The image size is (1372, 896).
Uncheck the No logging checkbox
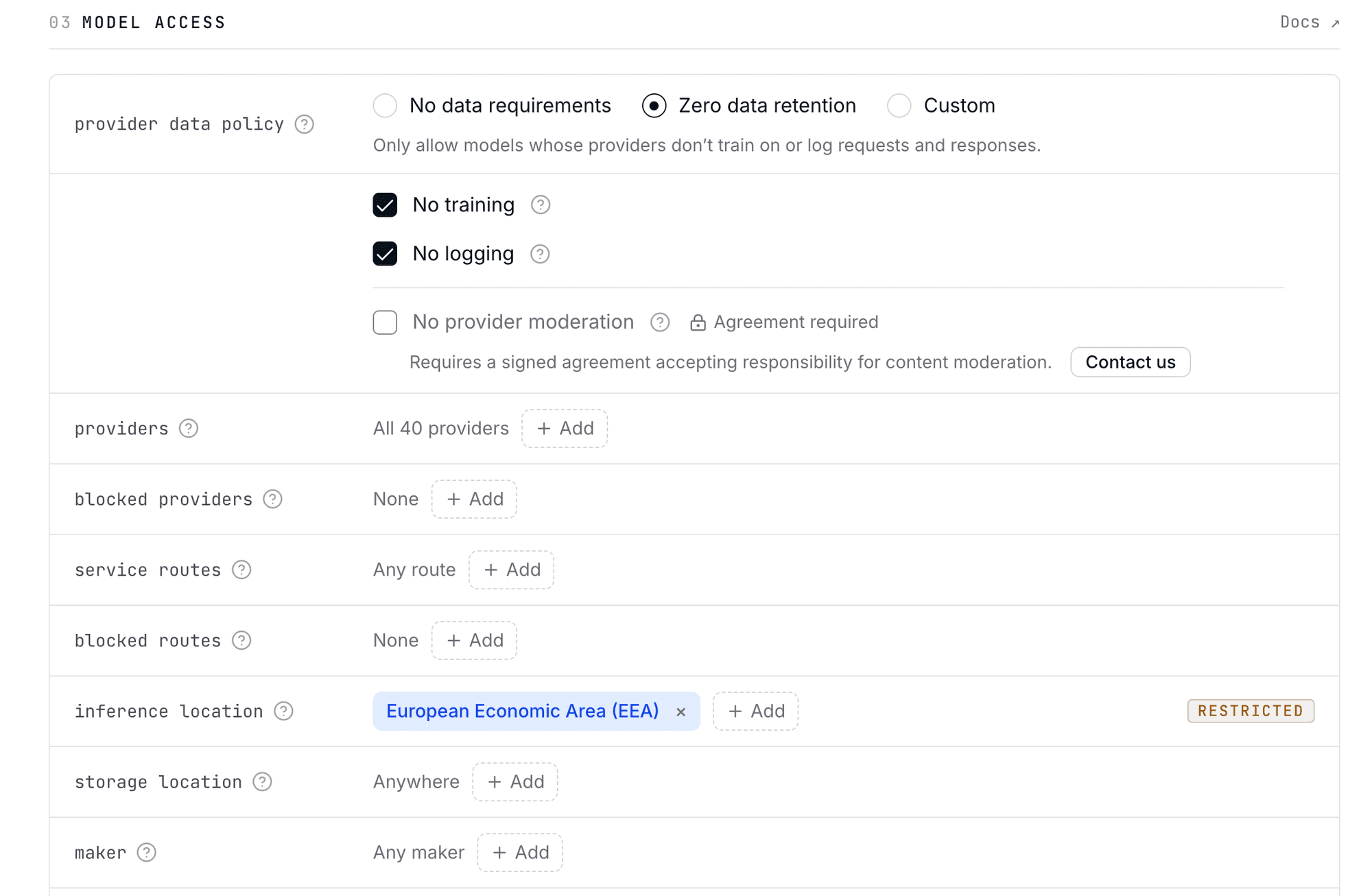point(385,254)
